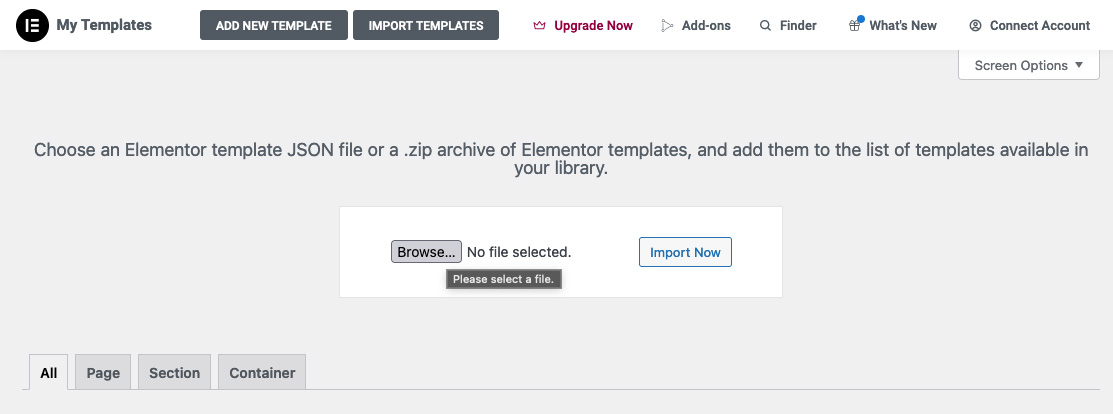This screenshot has height=414, width=1113.
Task: Click the Finder magnifying glass icon
Action: click(x=765, y=26)
